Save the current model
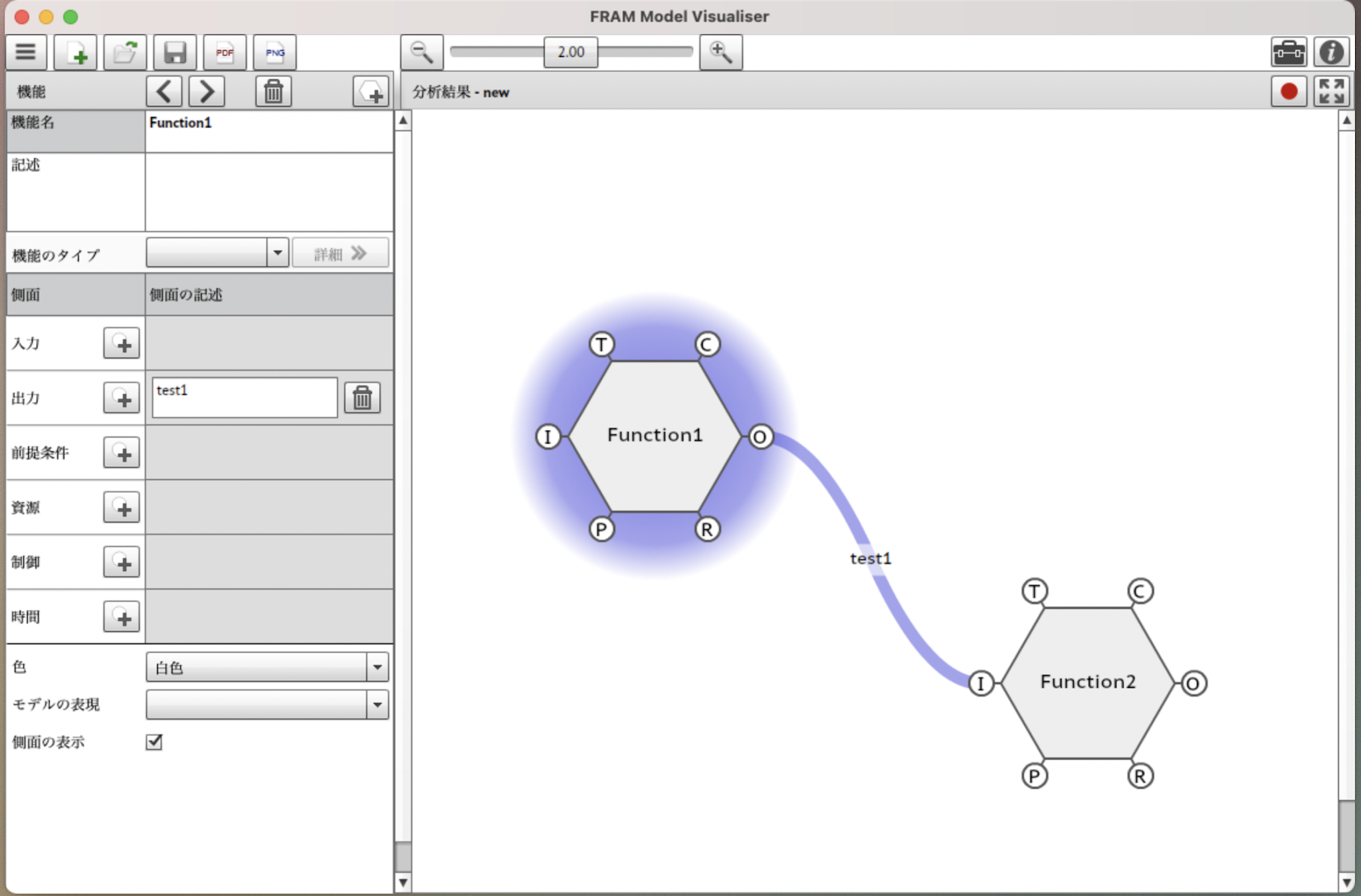The image size is (1361, 896). [175, 52]
